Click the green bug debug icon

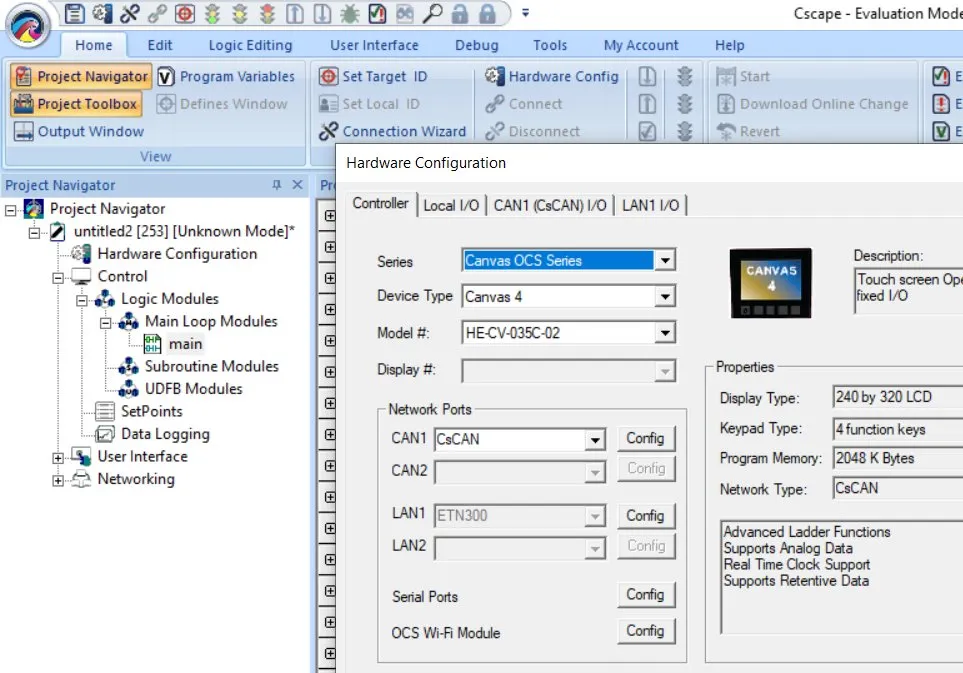[350, 14]
